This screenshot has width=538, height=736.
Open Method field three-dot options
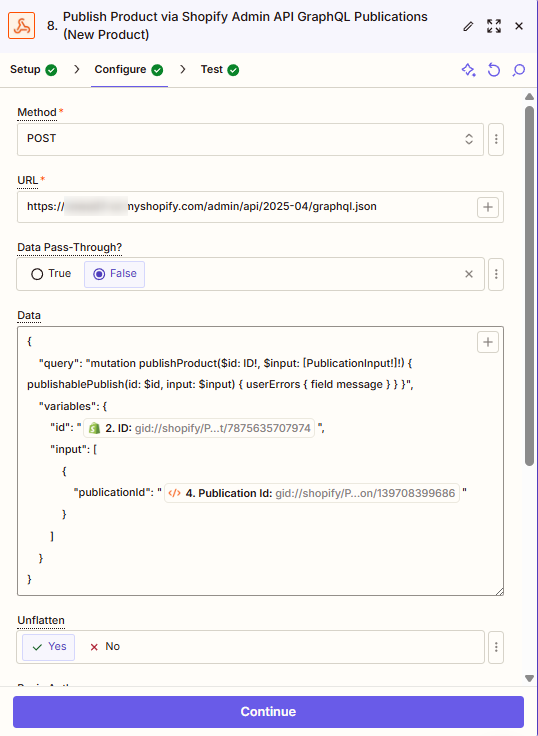click(x=496, y=139)
